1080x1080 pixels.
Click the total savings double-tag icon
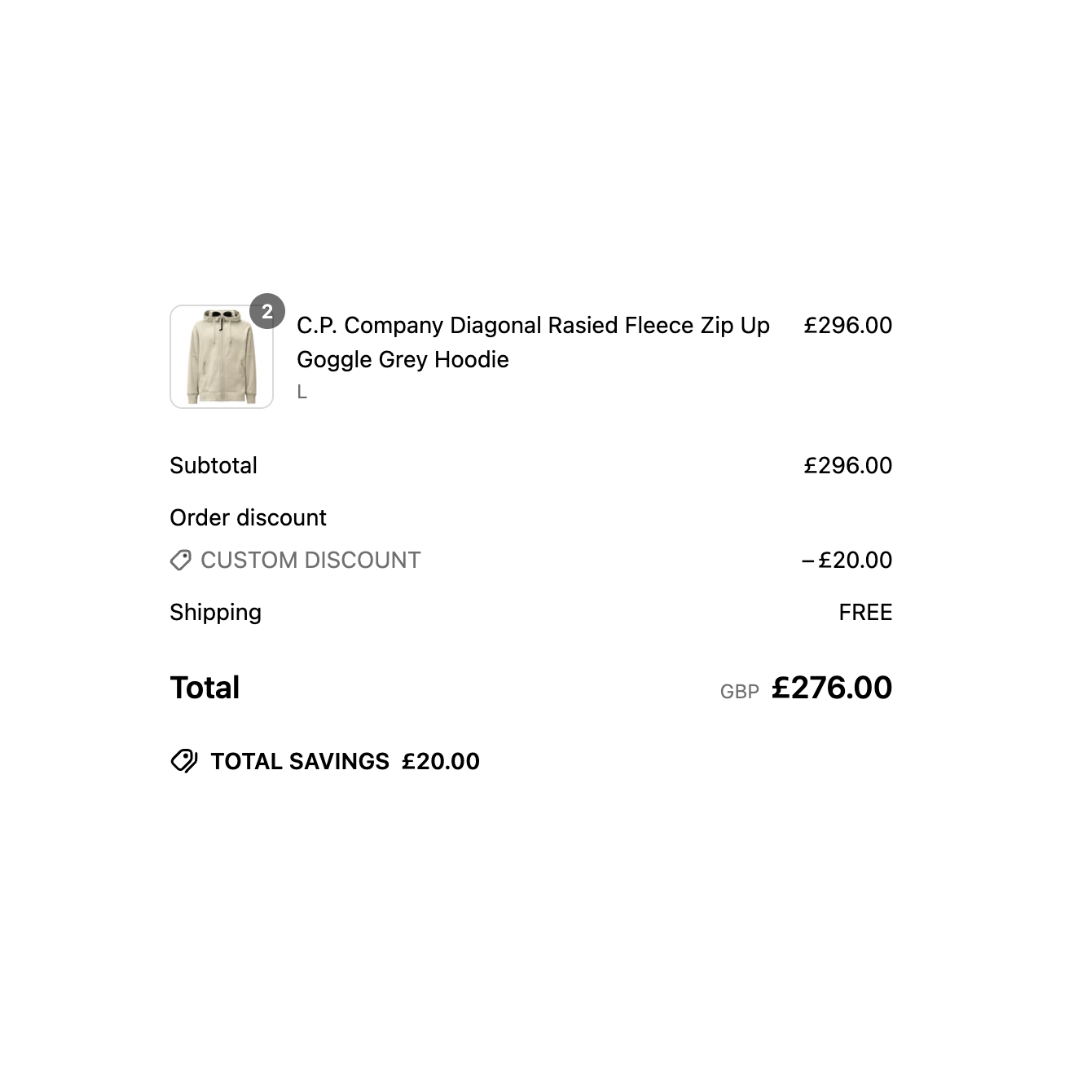pyautogui.click(x=184, y=761)
